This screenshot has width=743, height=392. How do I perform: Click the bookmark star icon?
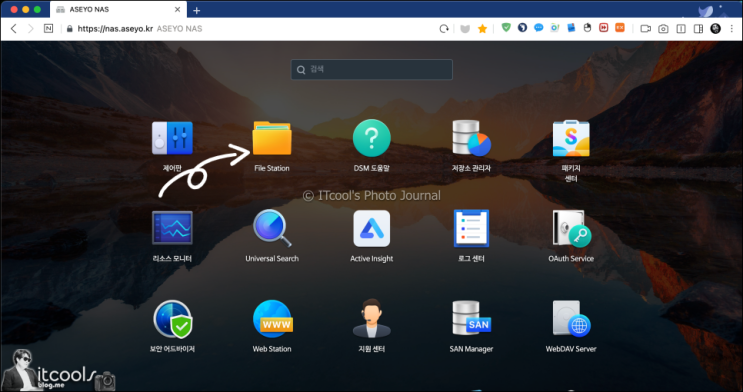tap(482, 28)
